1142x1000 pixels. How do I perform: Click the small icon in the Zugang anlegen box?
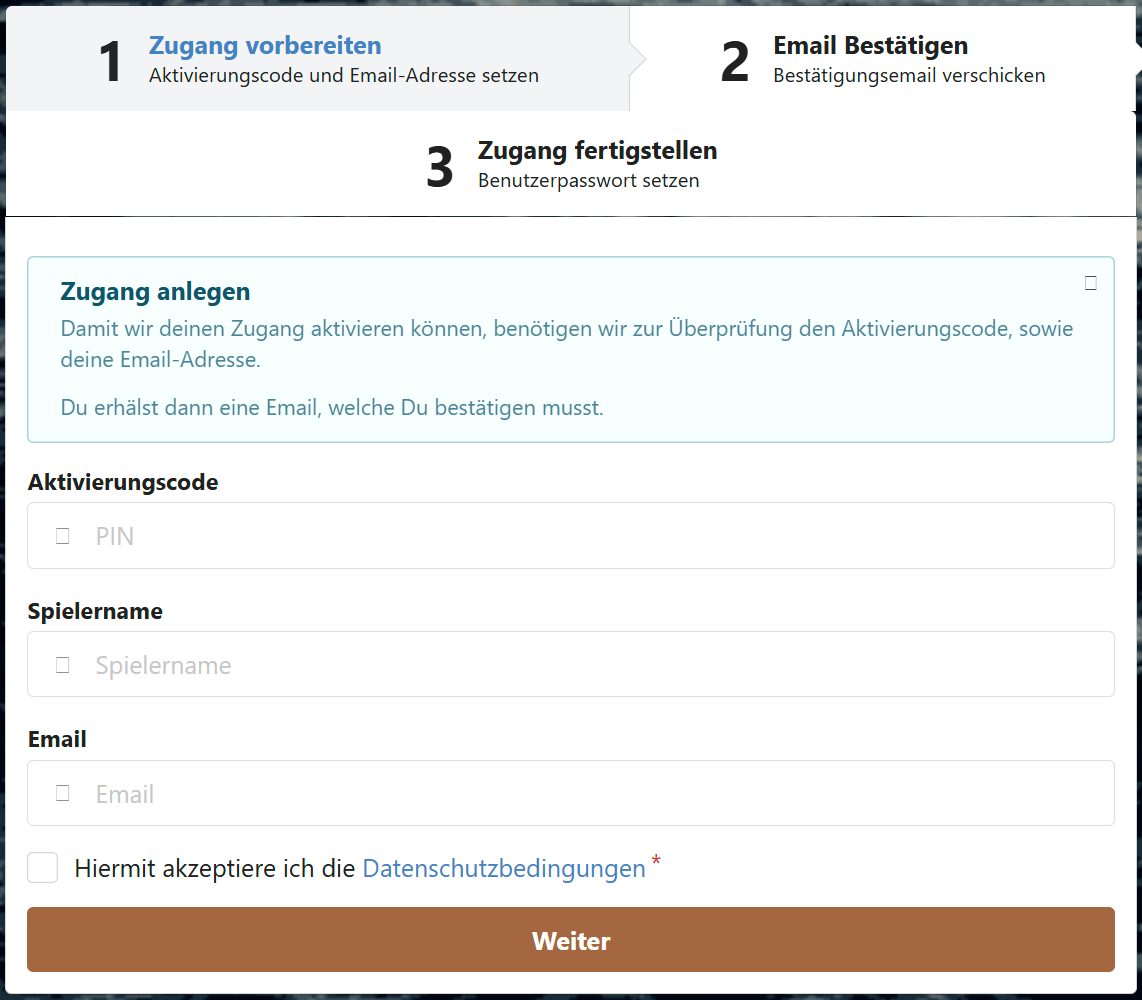pos(1089,284)
